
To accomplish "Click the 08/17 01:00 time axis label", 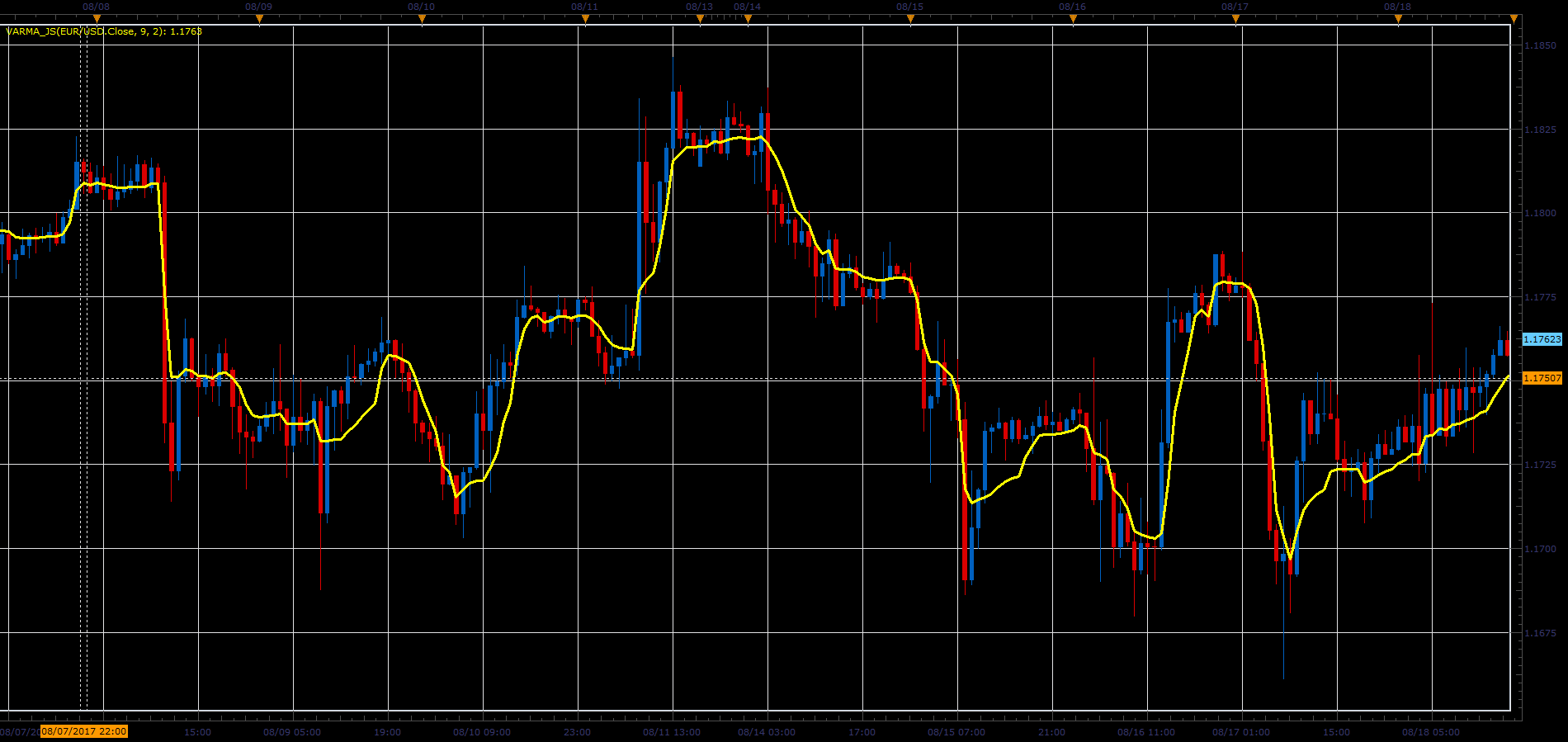I will (x=1241, y=732).
